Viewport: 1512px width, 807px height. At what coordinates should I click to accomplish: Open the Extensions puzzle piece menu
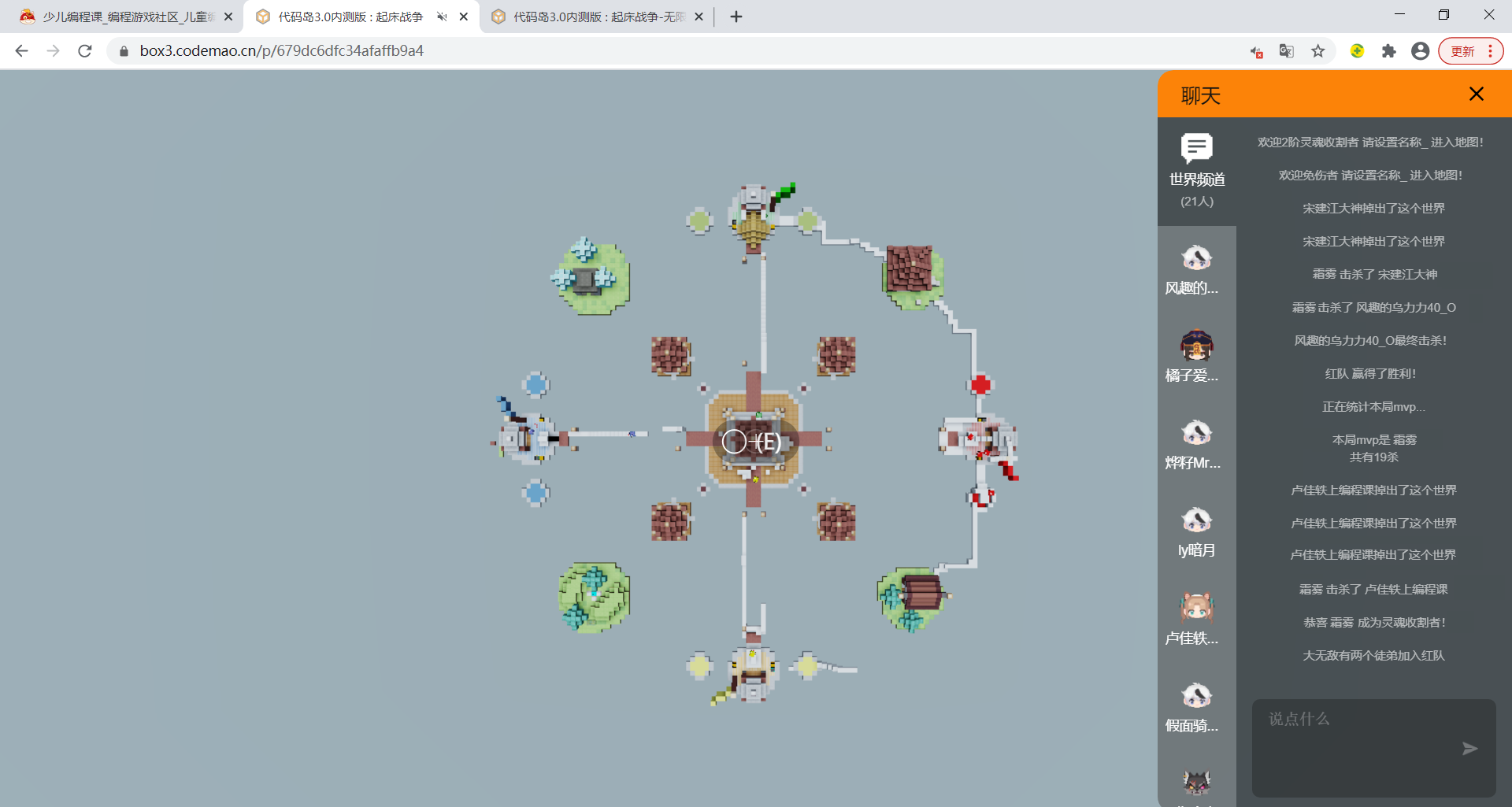click(x=1388, y=51)
